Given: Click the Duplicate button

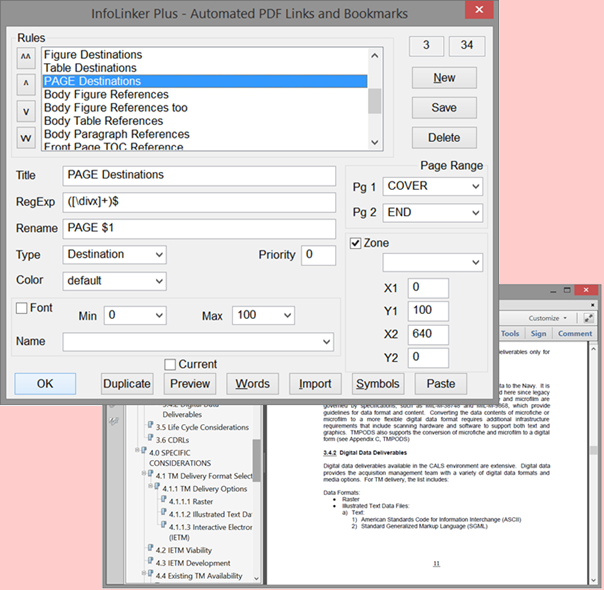Looking at the screenshot, I should point(127,384).
